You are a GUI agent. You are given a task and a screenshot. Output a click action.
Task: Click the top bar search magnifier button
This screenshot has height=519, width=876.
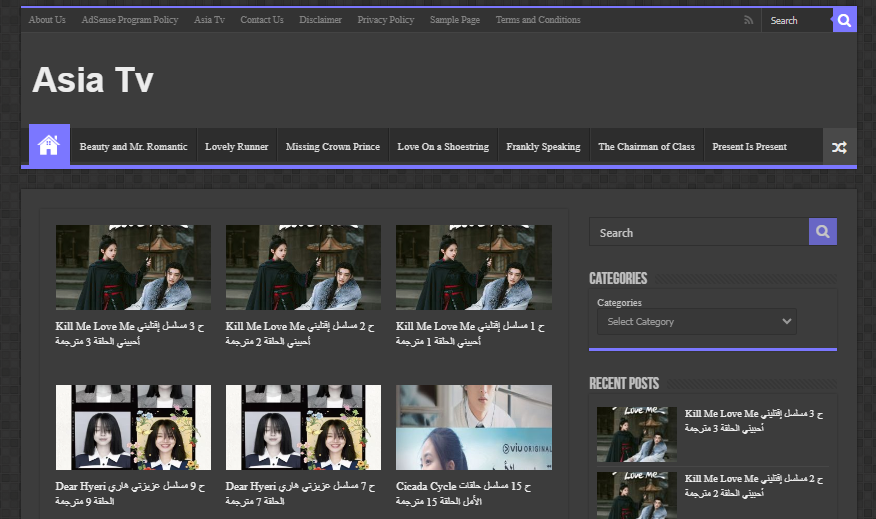tap(844, 20)
